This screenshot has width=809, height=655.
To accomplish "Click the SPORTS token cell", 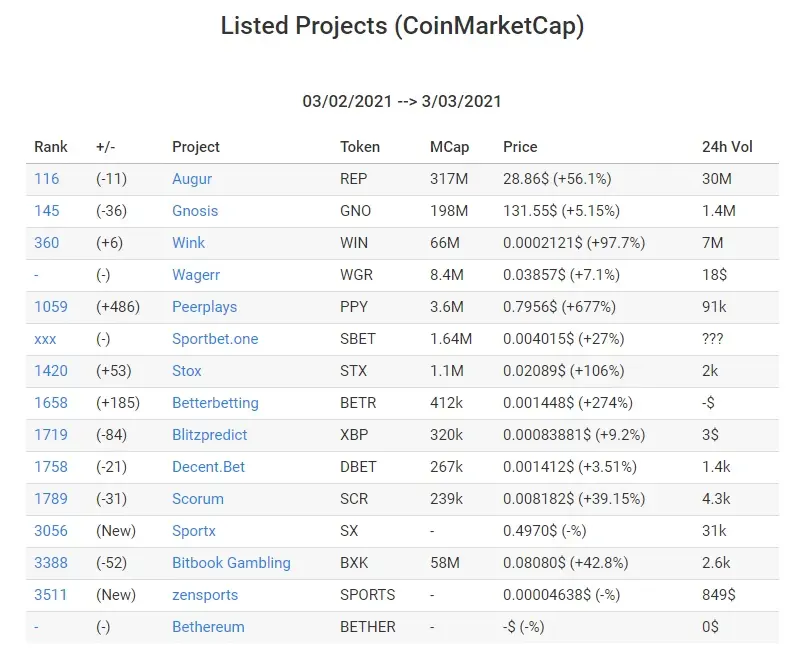I will point(367,595).
